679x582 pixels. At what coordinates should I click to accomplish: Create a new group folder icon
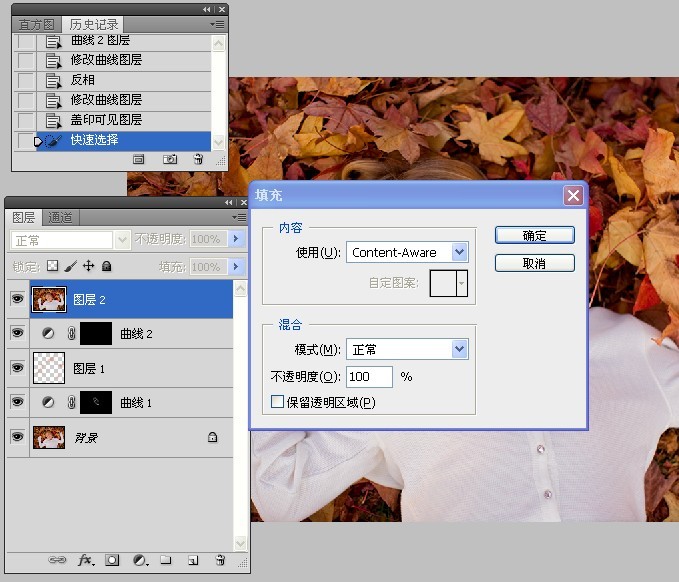(x=165, y=560)
